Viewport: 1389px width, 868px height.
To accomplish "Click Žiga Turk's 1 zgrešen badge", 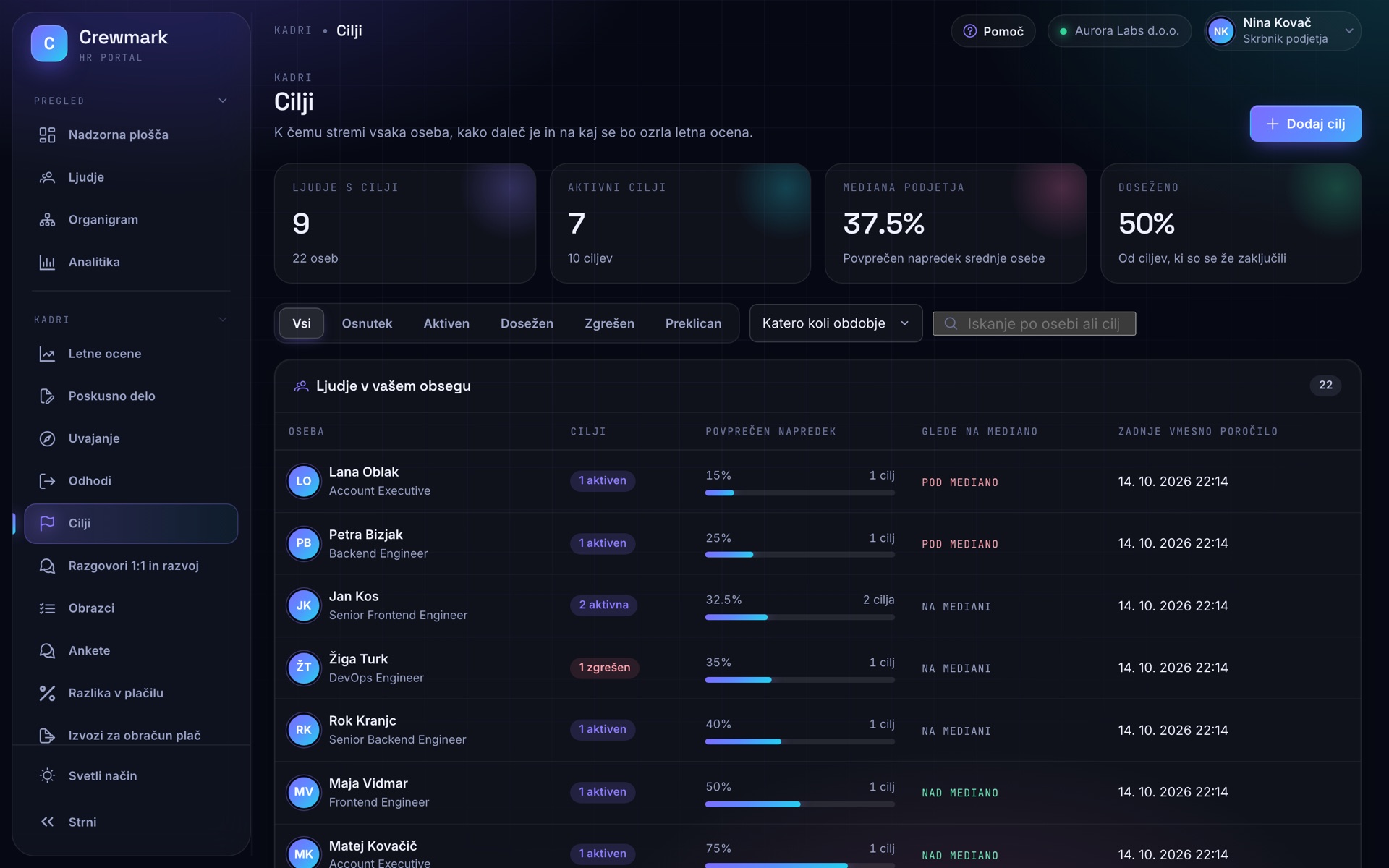I will pyautogui.click(x=604, y=668).
